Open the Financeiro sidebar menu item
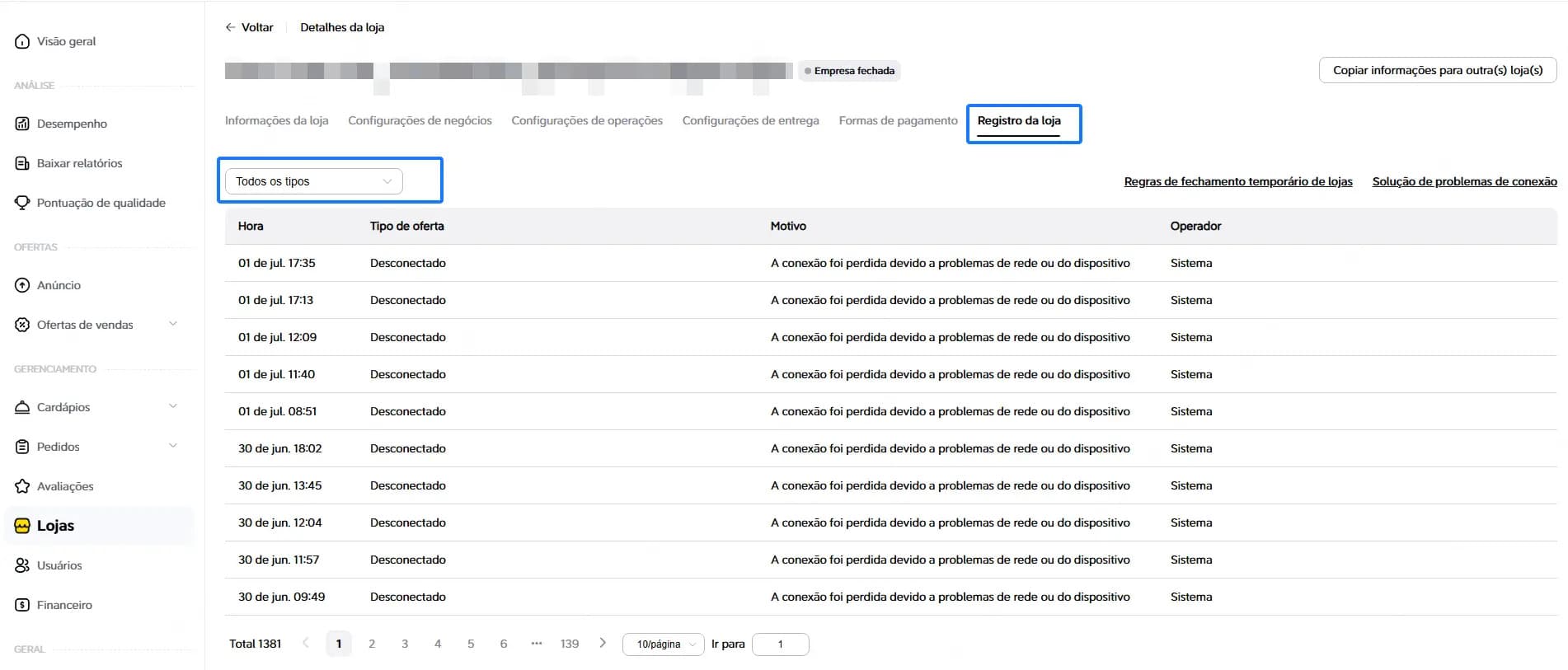The width and height of the screenshot is (1568, 670). [99, 605]
